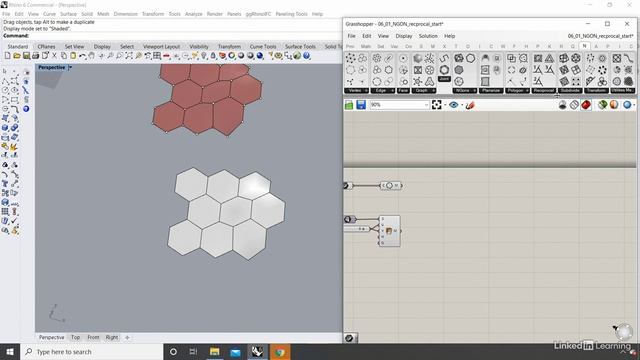Open the Windows Start menu

tap(10, 352)
